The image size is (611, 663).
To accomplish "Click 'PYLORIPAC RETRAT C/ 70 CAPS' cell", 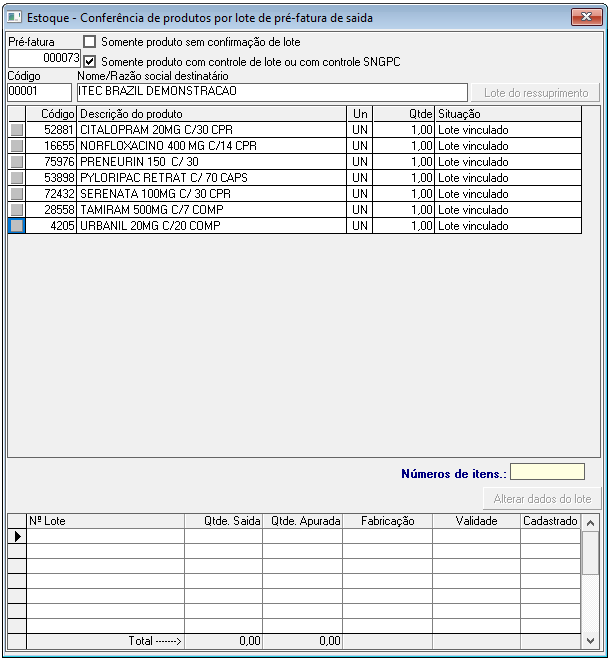I will click(x=211, y=178).
